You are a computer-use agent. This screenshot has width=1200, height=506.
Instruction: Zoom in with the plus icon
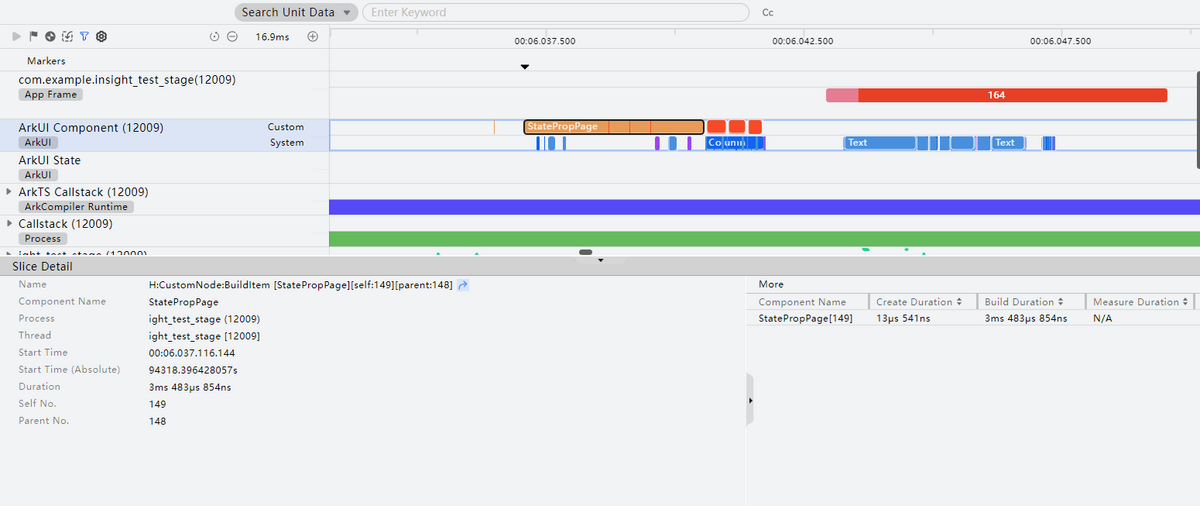(x=312, y=37)
